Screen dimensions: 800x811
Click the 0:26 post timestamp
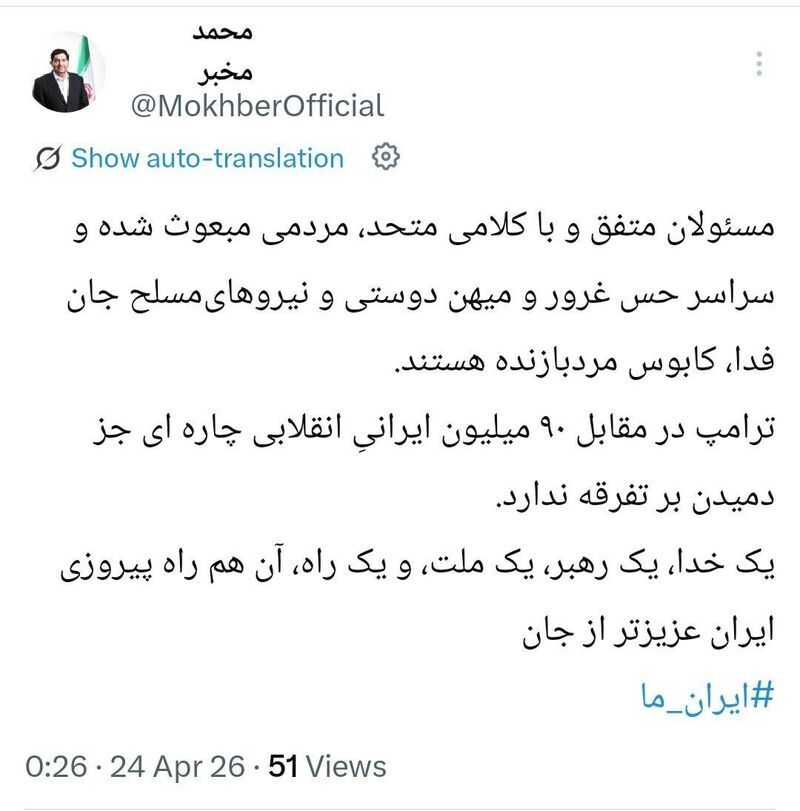[56, 766]
